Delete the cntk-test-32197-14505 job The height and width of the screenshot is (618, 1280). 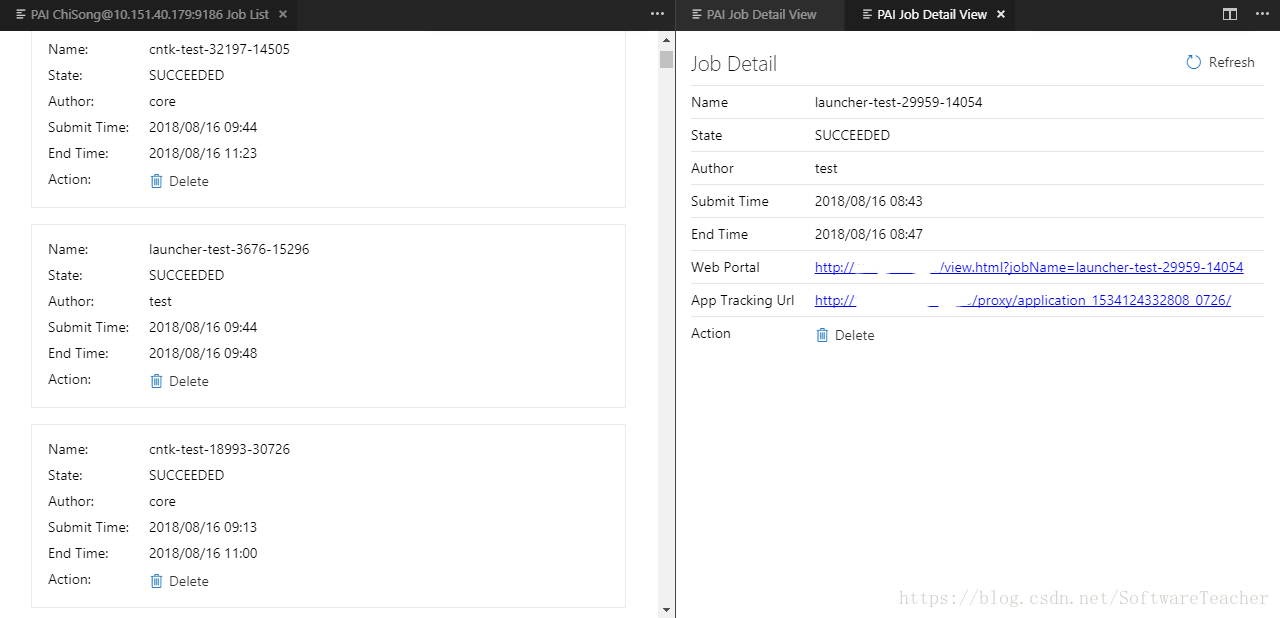(179, 181)
